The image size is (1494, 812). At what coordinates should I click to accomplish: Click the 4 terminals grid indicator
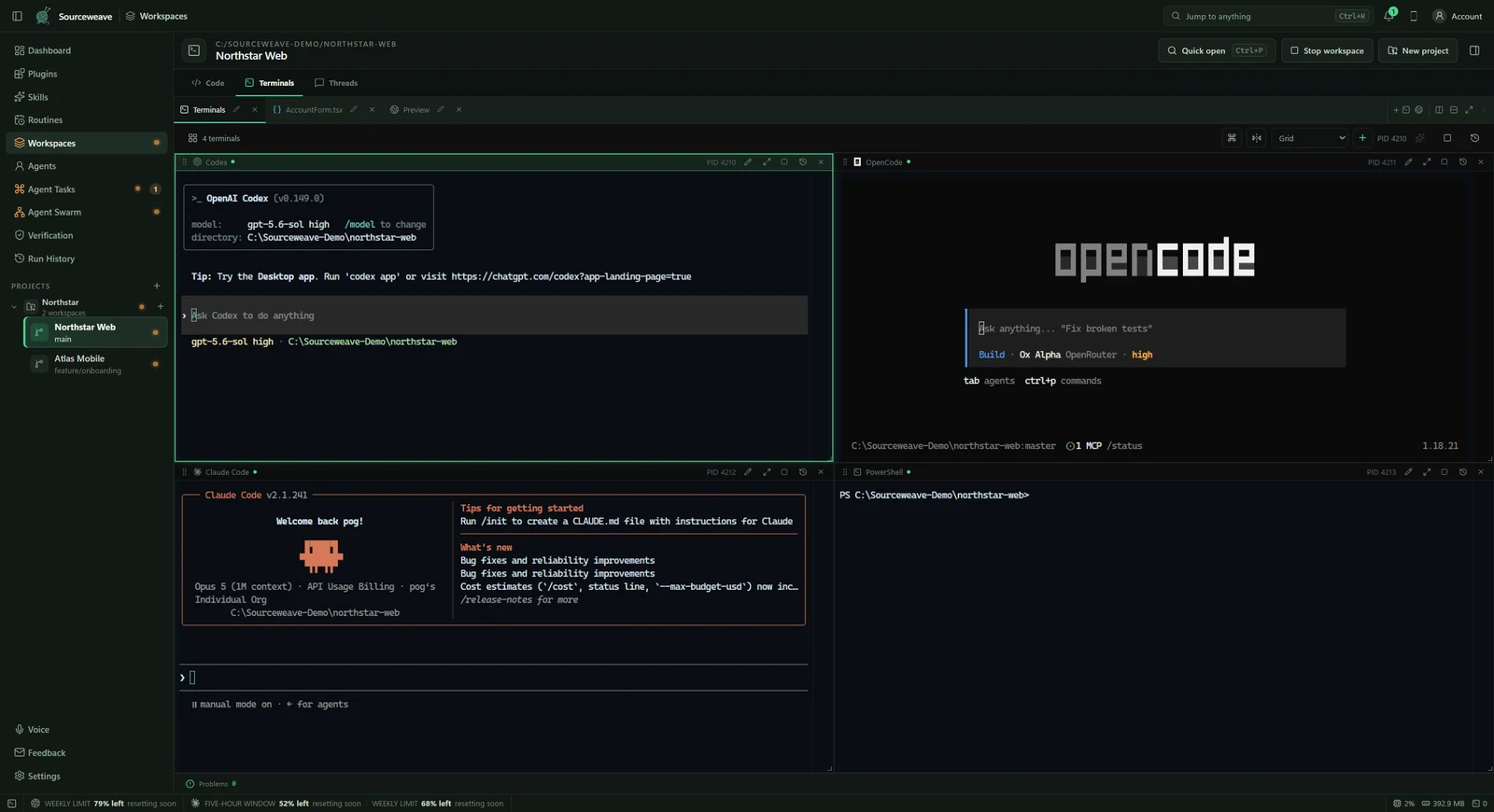pos(215,138)
